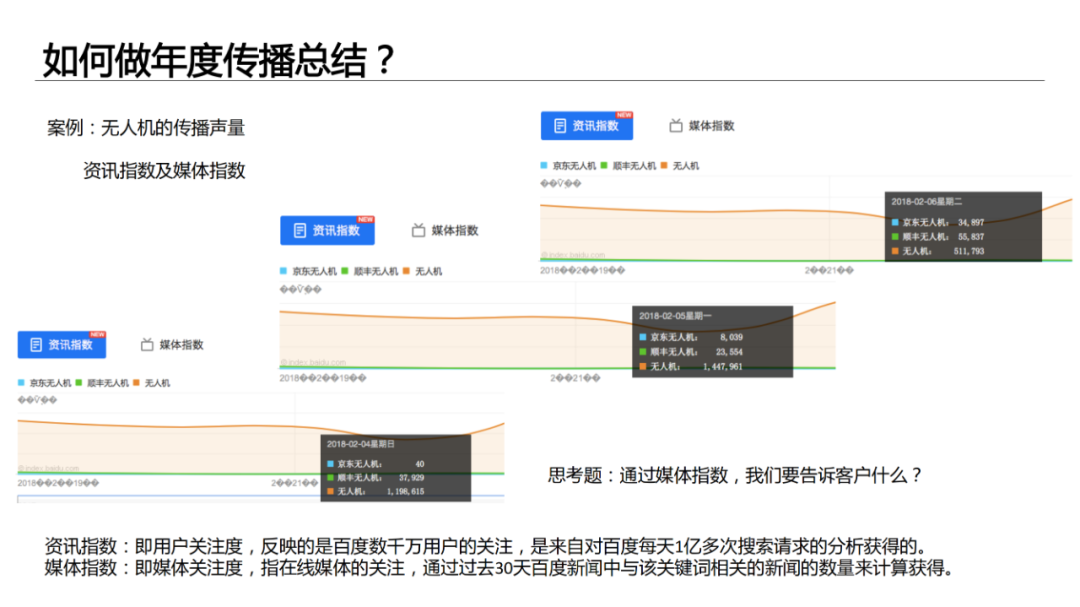Click tooltip header "2018-02-06星期二"

926,202
